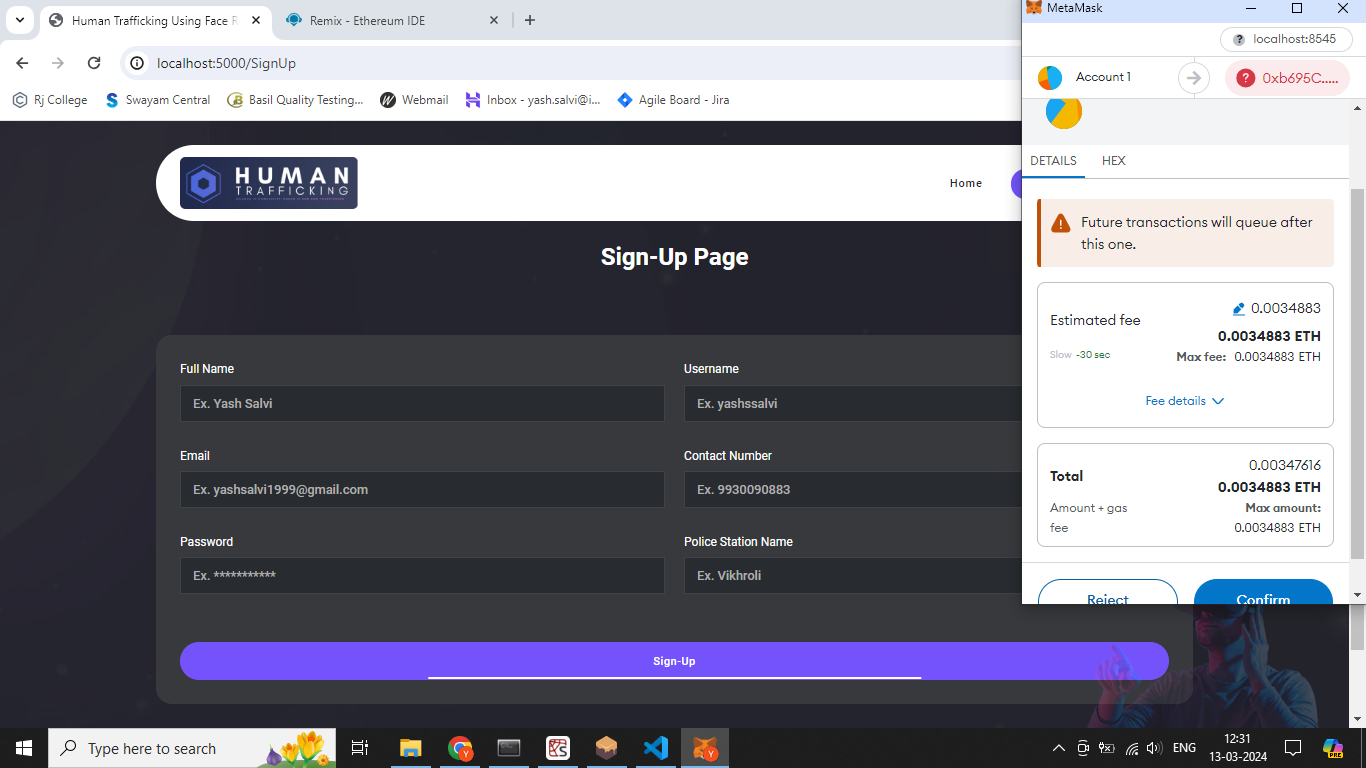Click the edit gas fee pencil icon
This screenshot has height=768, width=1366.
(x=1239, y=309)
